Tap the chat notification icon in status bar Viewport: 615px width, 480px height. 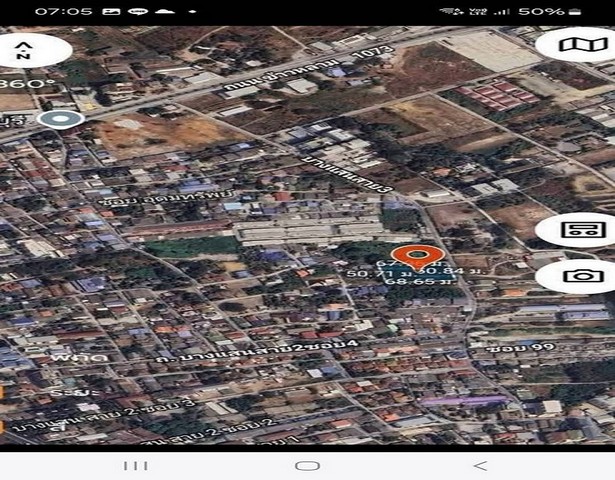click(140, 11)
